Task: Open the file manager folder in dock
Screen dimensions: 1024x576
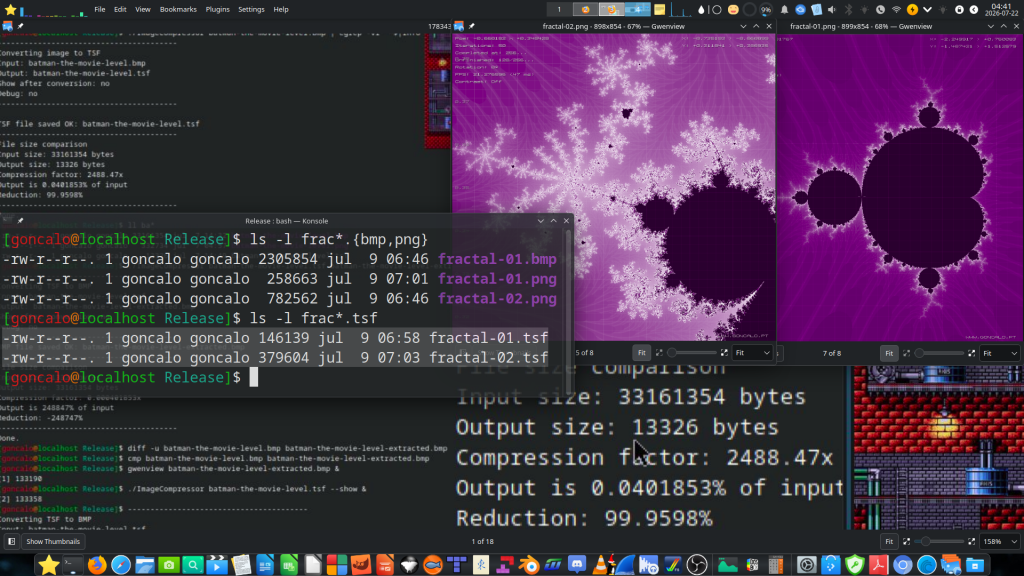Action: [144, 565]
